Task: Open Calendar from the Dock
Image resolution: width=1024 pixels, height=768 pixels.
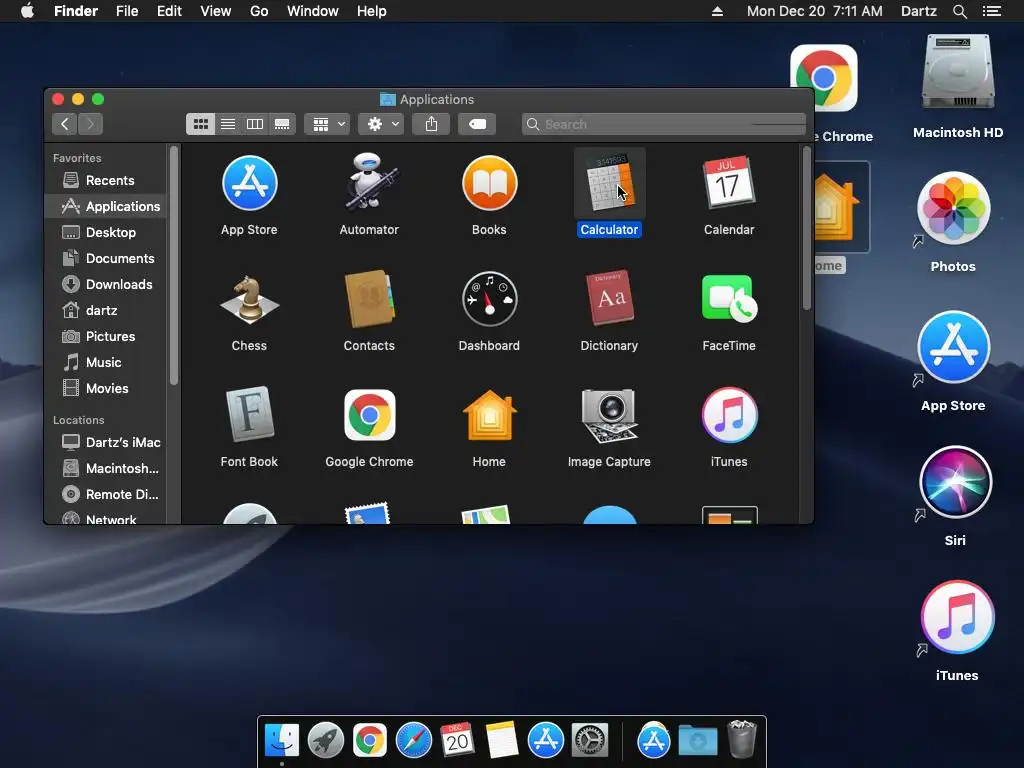Action: click(x=457, y=740)
